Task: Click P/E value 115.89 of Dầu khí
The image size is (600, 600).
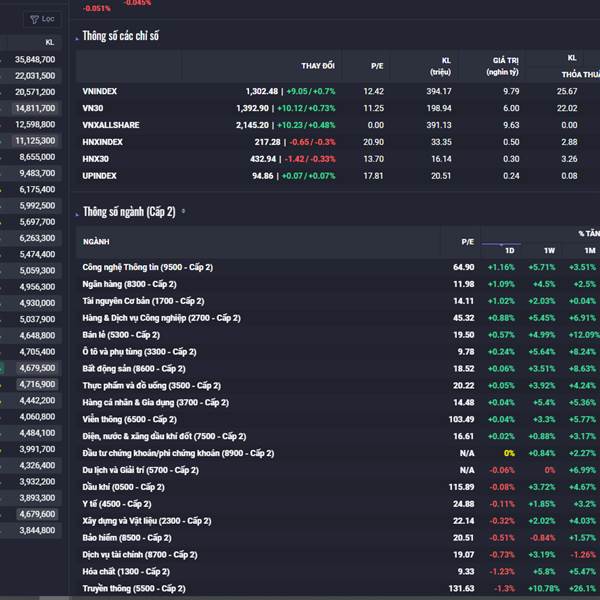Action: tap(461, 487)
